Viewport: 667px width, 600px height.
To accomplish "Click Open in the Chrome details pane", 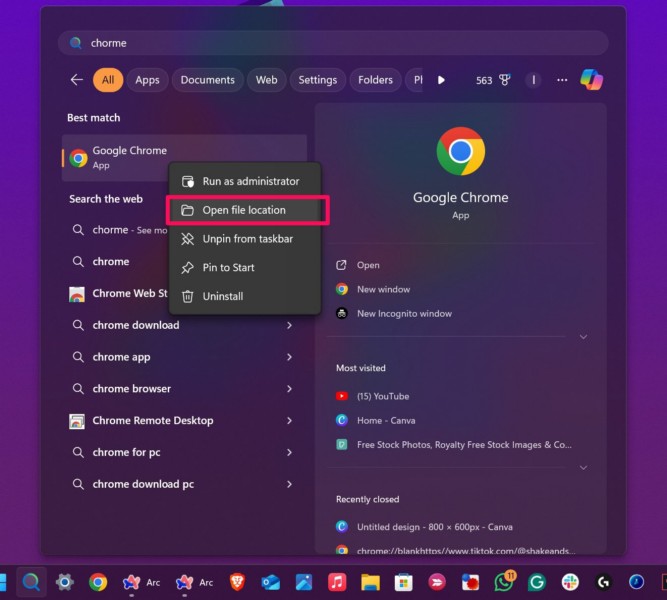I will tap(358, 265).
